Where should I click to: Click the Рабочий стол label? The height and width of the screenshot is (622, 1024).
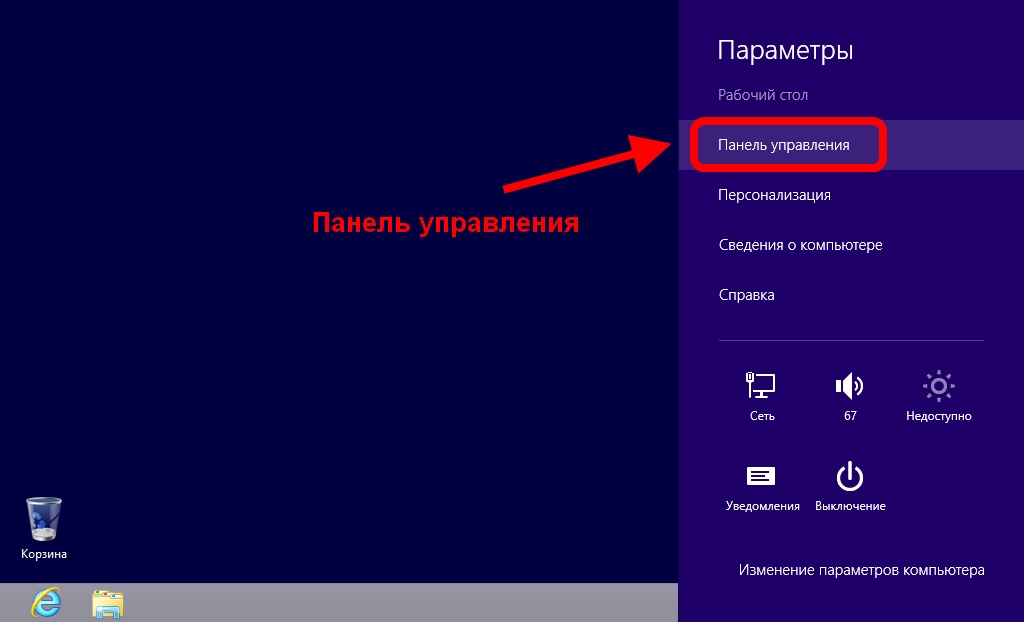(x=763, y=95)
